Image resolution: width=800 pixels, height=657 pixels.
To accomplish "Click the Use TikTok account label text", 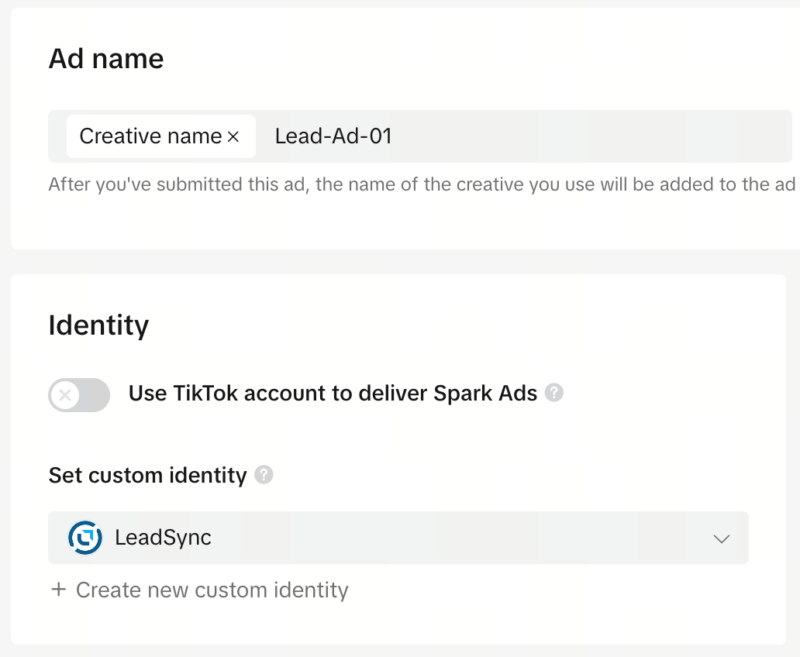I will 333,393.
